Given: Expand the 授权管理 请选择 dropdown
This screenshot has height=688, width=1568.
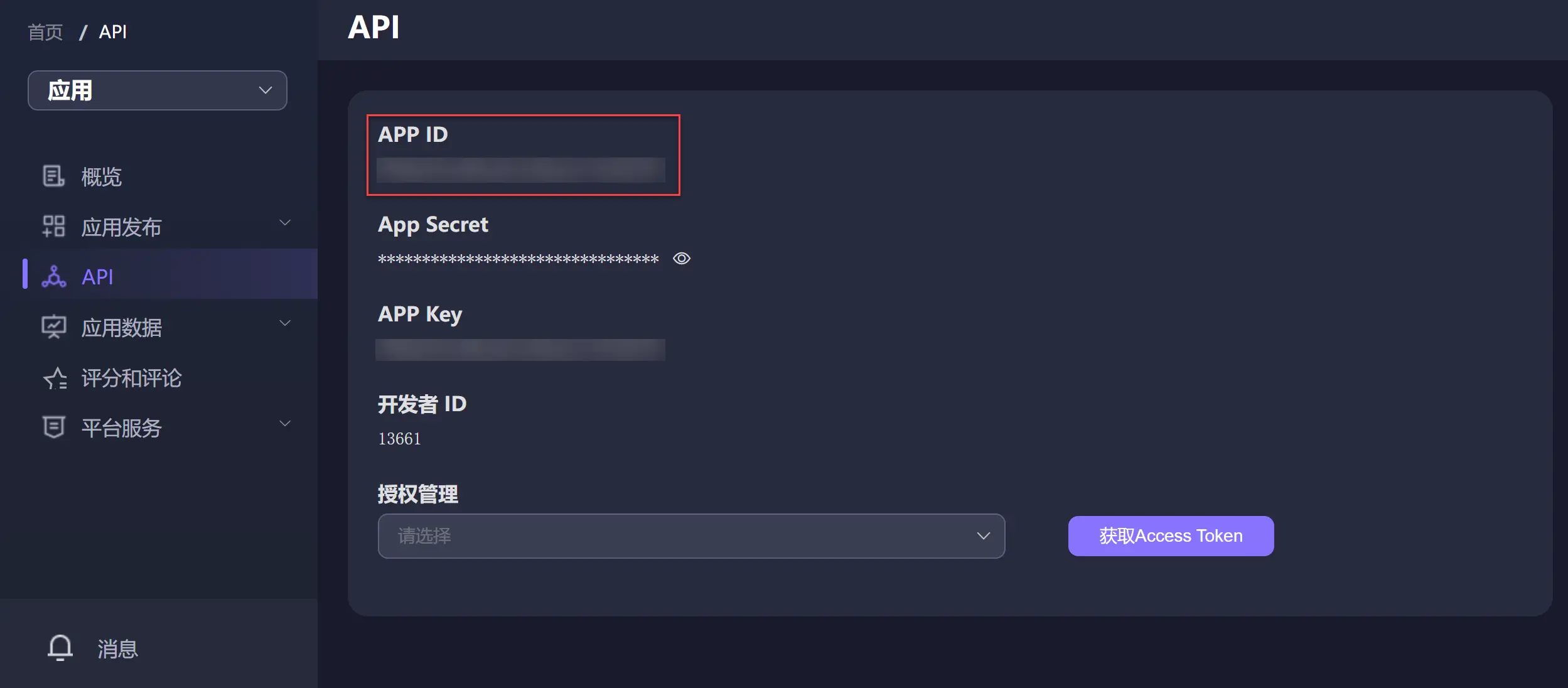Looking at the screenshot, I should point(690,535).
